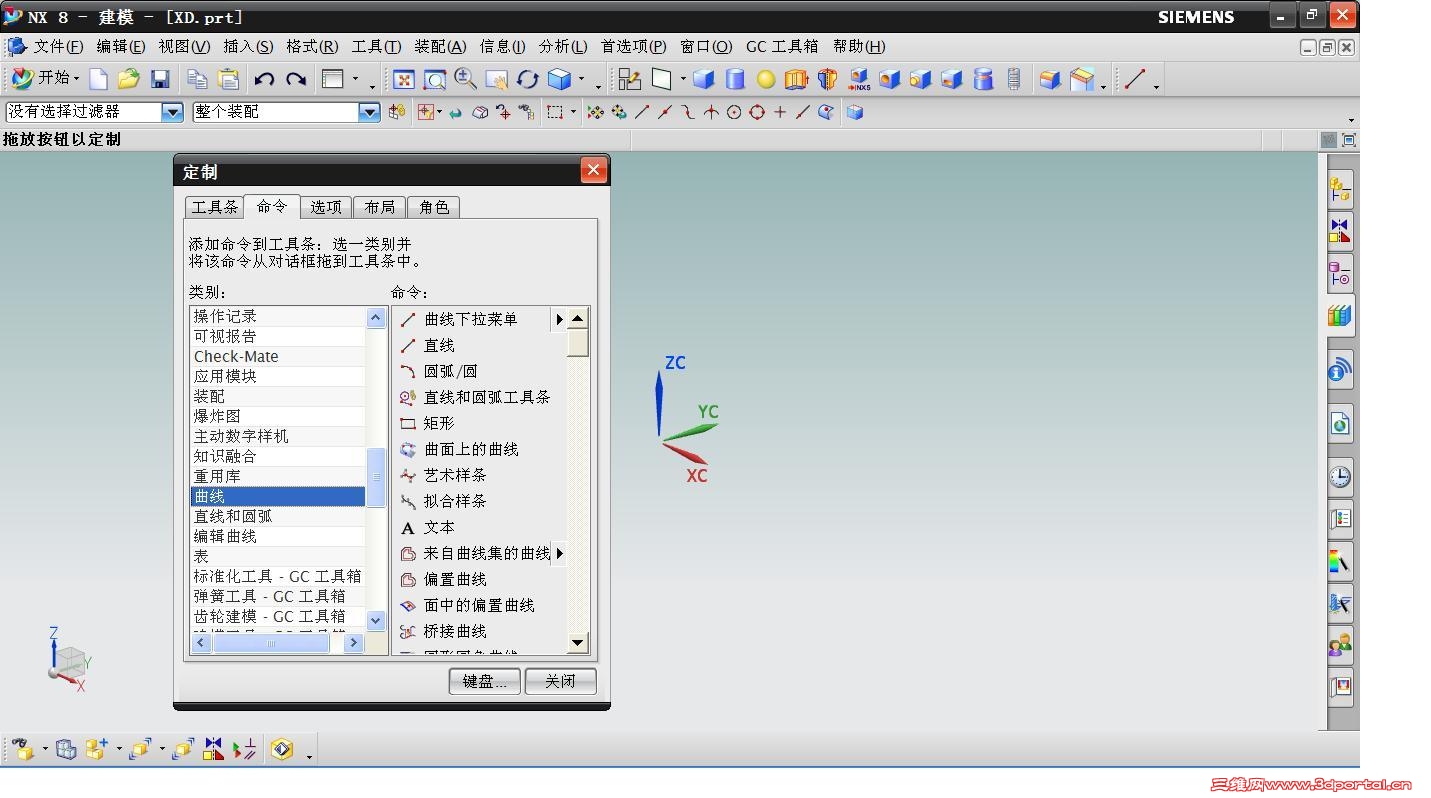Click the New file icon

[98, 79]
